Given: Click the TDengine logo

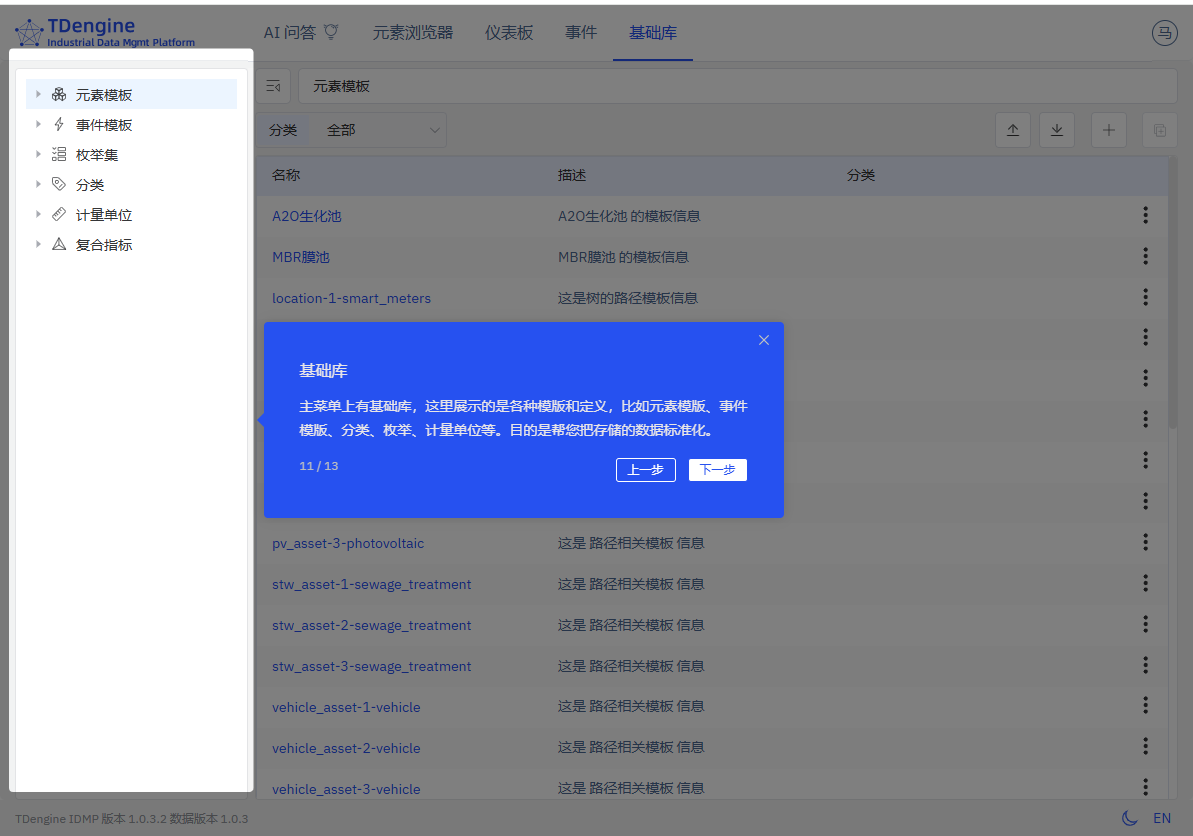Looking at the screenshot, I should click(x=105, y=33).
